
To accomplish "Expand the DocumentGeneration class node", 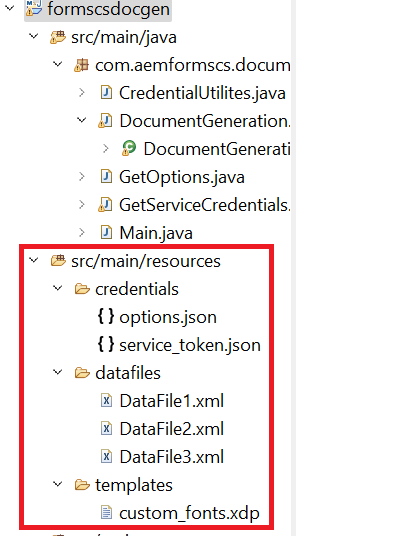I will pos(106,148).
